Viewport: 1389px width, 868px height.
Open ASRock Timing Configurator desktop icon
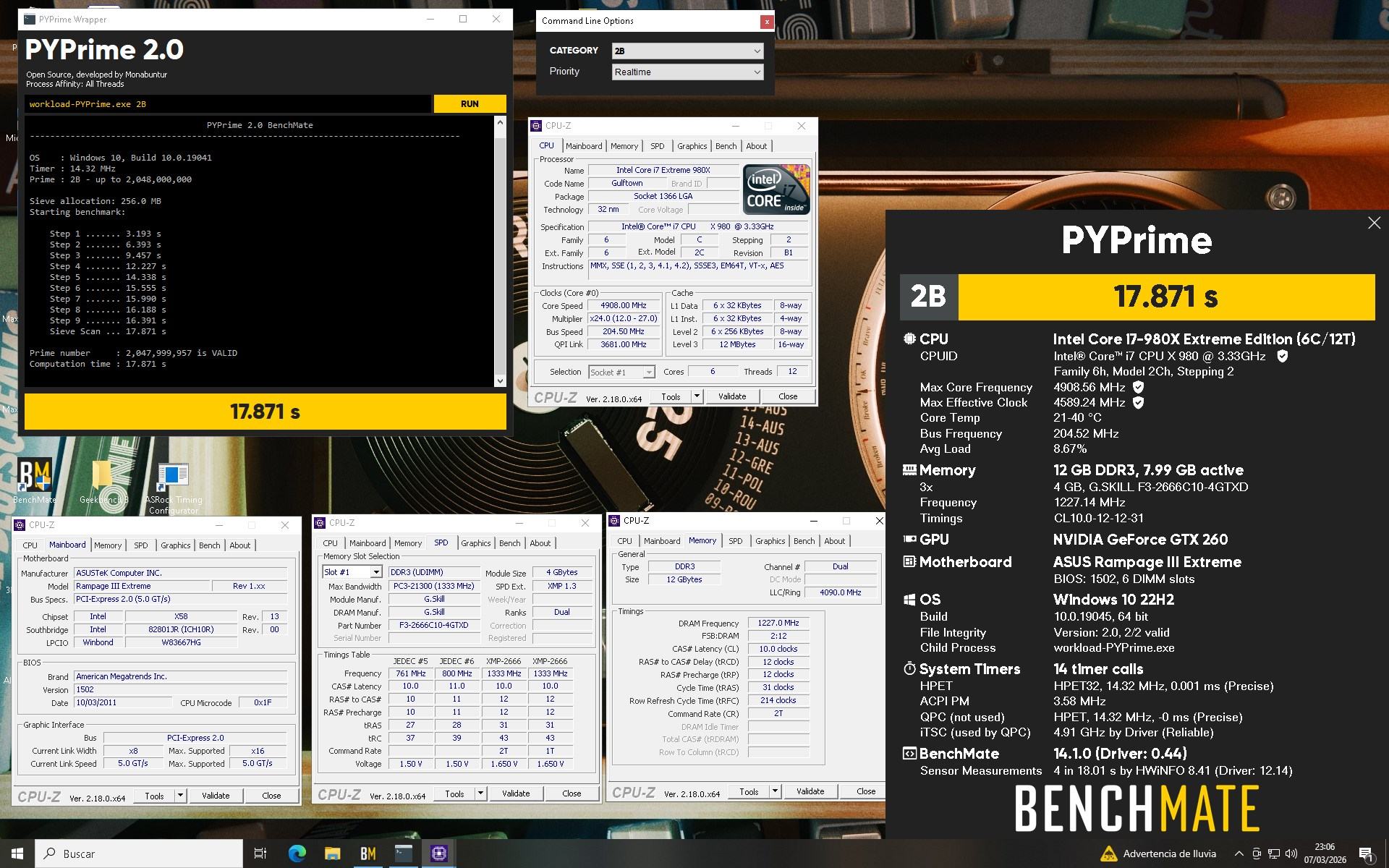pos(173,477)
